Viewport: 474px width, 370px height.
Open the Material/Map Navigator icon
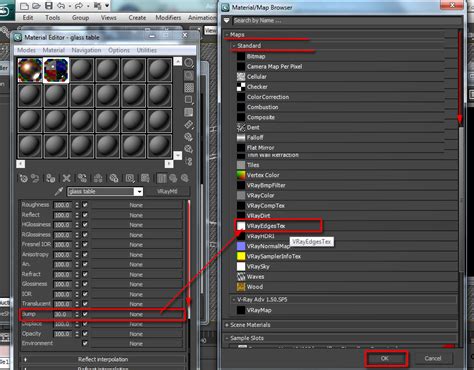(x=189, y=161)
